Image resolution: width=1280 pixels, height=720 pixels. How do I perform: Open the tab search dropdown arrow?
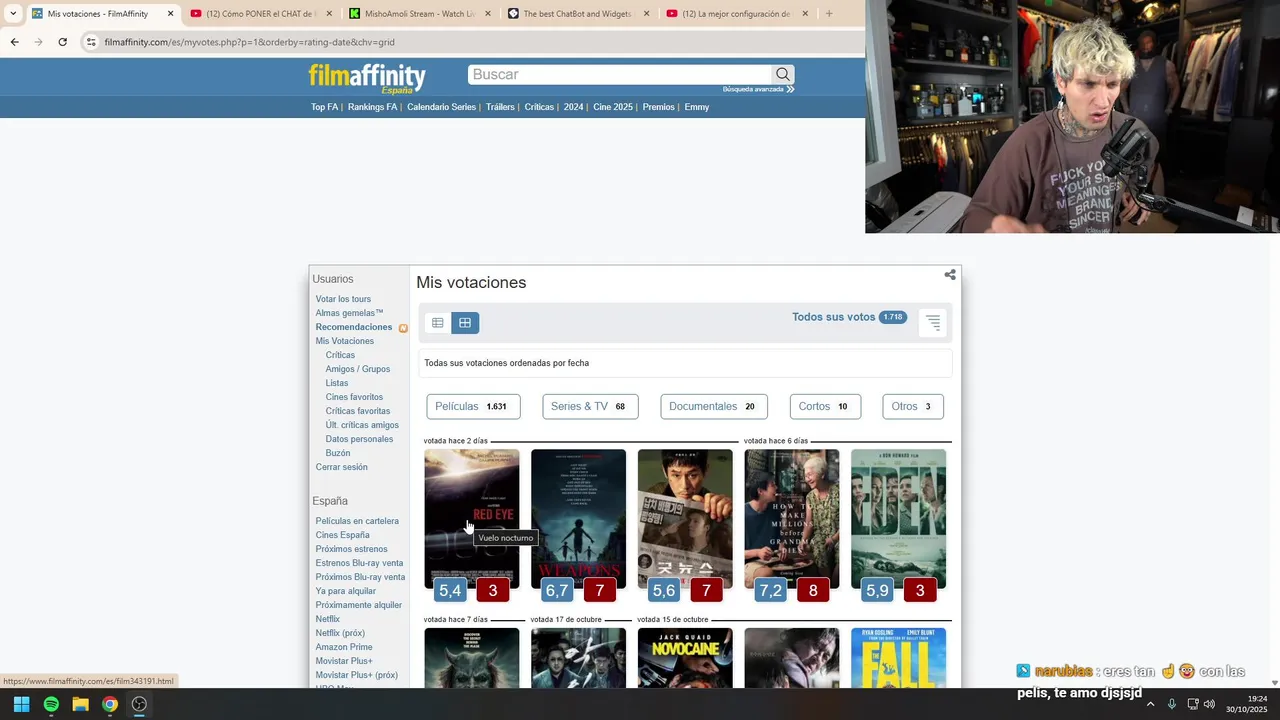(x=13, y=14)
